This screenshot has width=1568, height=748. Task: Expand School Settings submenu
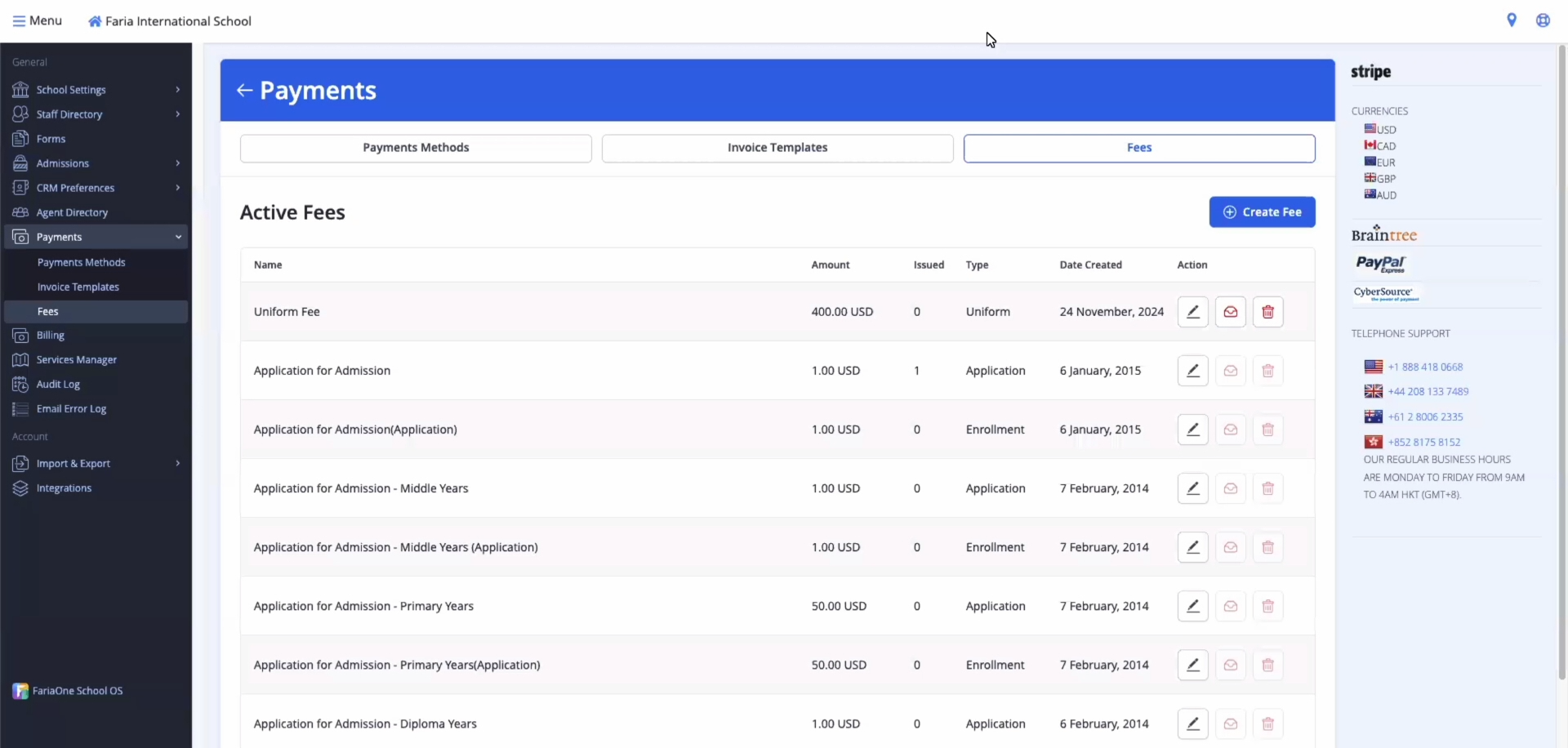coord(177,90)
